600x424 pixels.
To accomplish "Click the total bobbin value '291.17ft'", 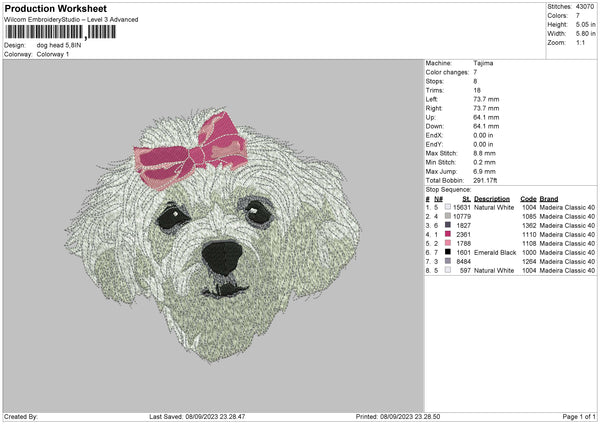I will point(485,180).
